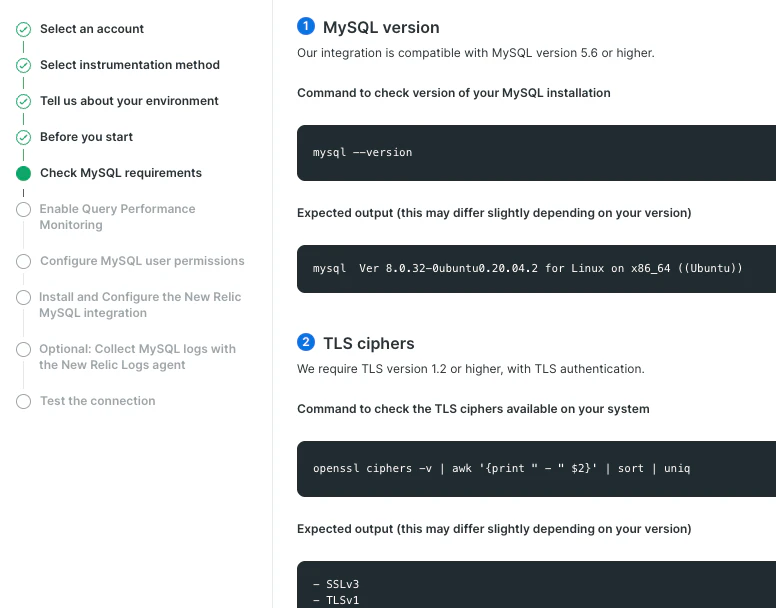Click checkmark icon next to Select instrumentation method
Image resolution: width=776 pixels, height=608 pixels.
click(23, 65)
